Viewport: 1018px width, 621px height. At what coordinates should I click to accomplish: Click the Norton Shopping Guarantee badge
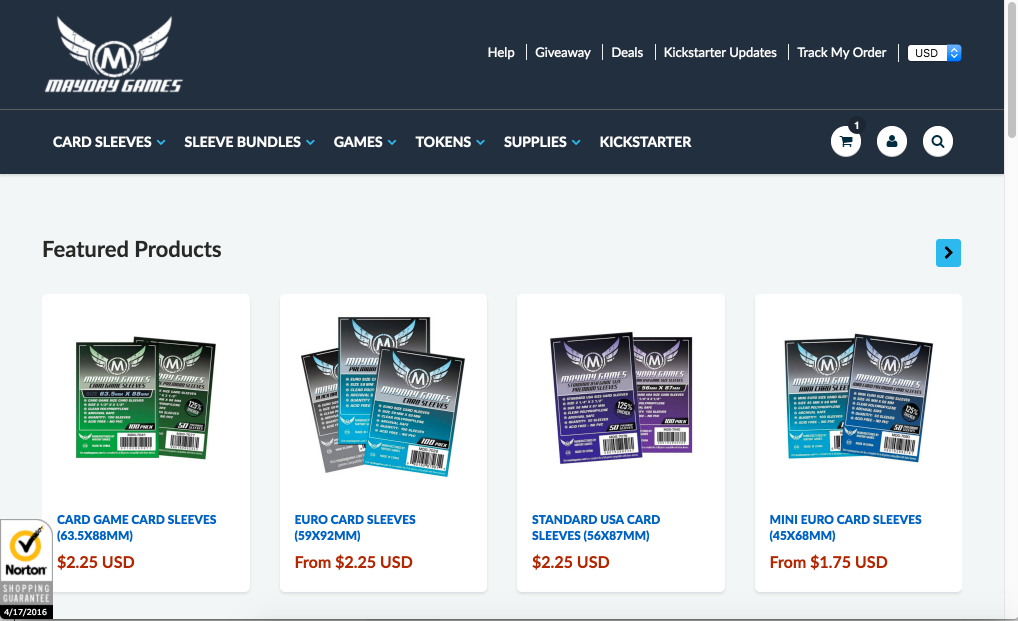point(26,569)
